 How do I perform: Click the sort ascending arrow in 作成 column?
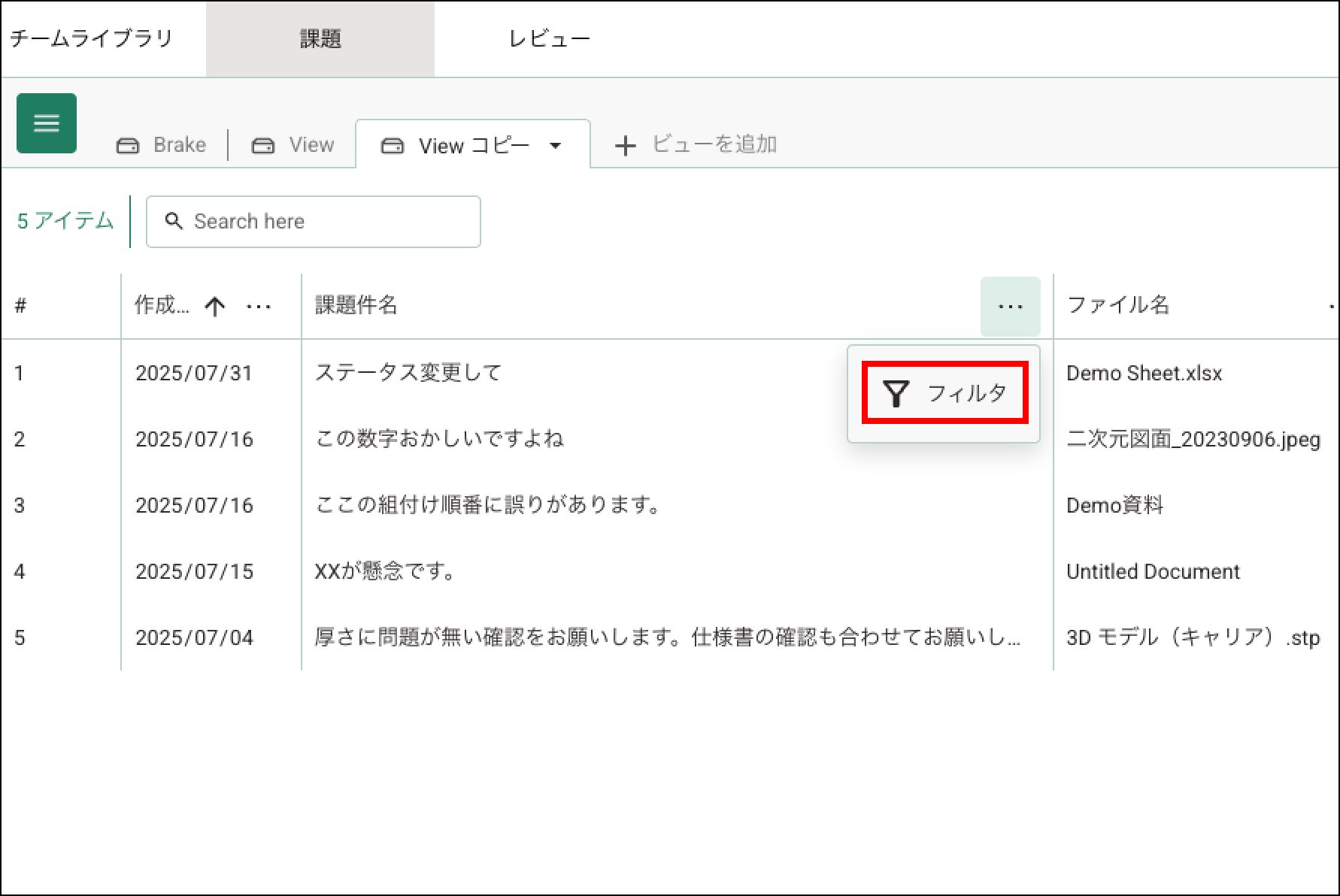(x=215, y=306)
